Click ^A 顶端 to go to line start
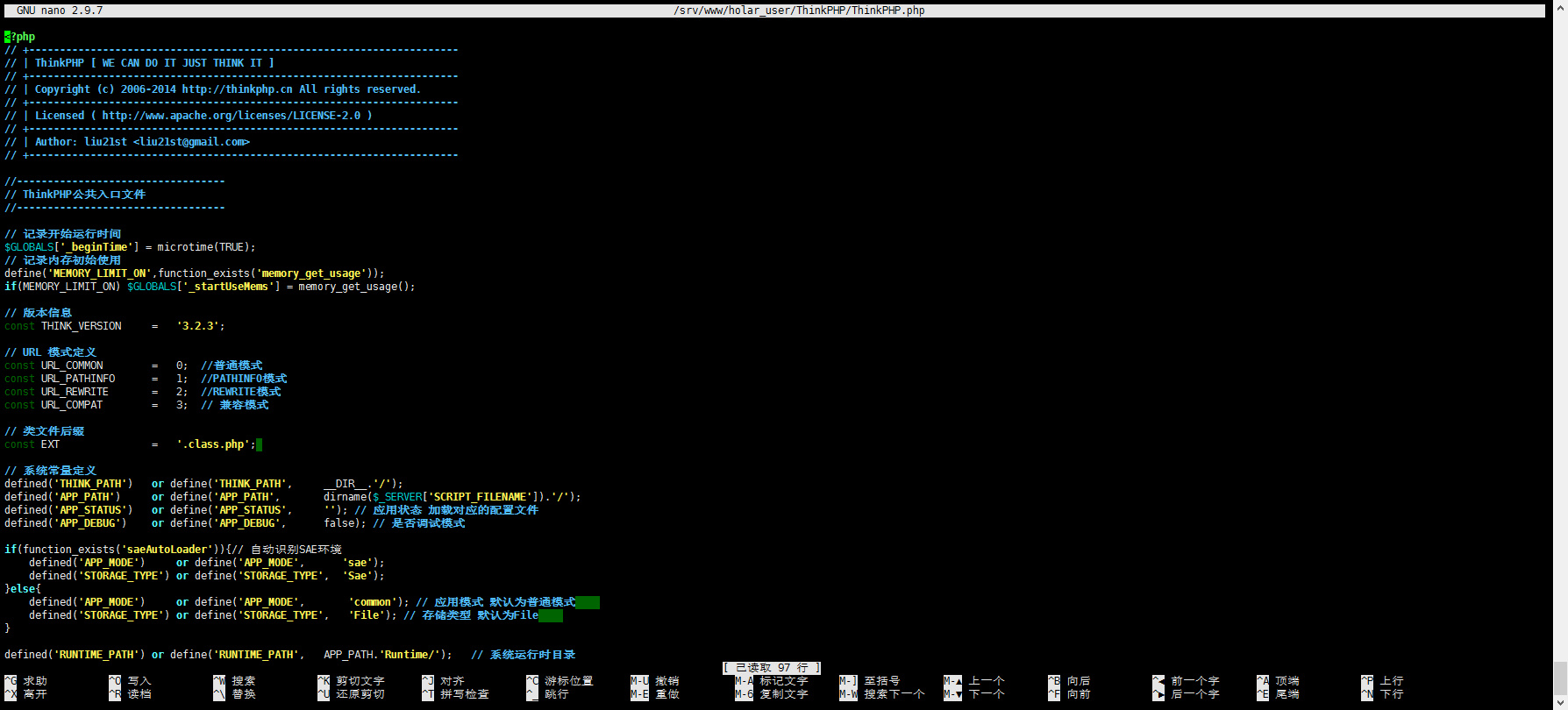Viewport: 1568px width, 710px height. click(x=1278, y=681)
